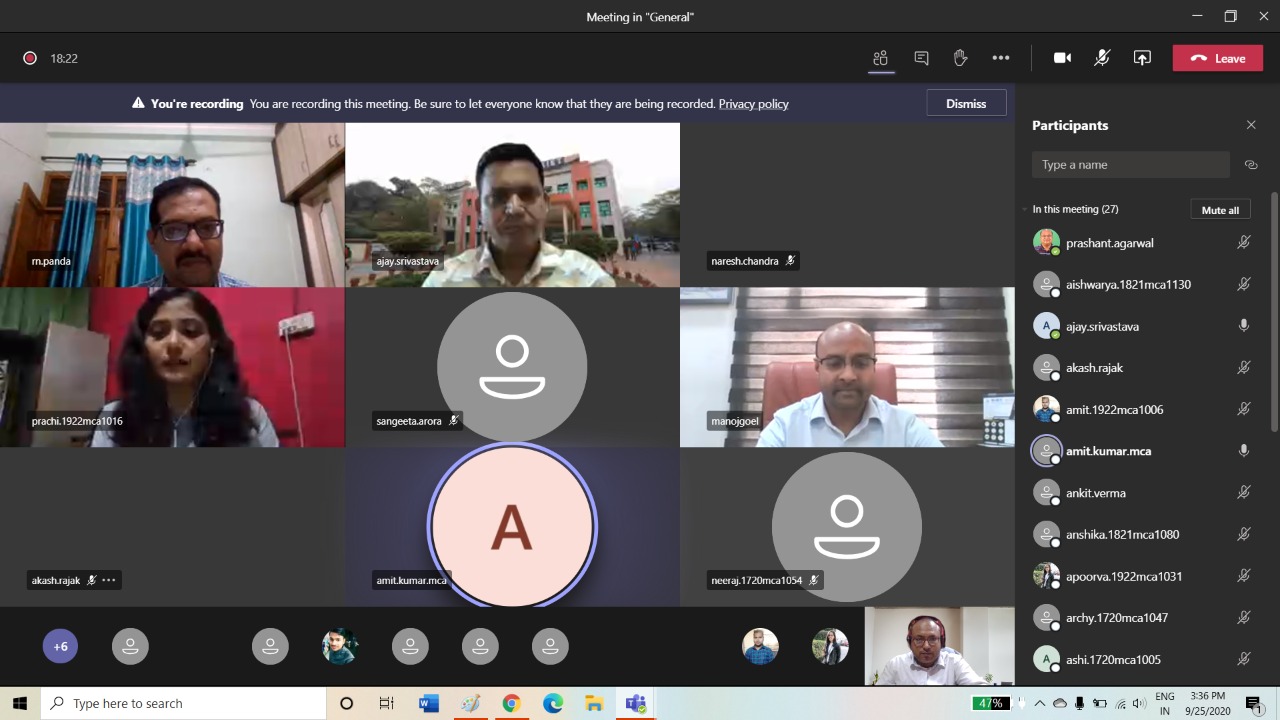Click the red recording indicator

point(30,58)
